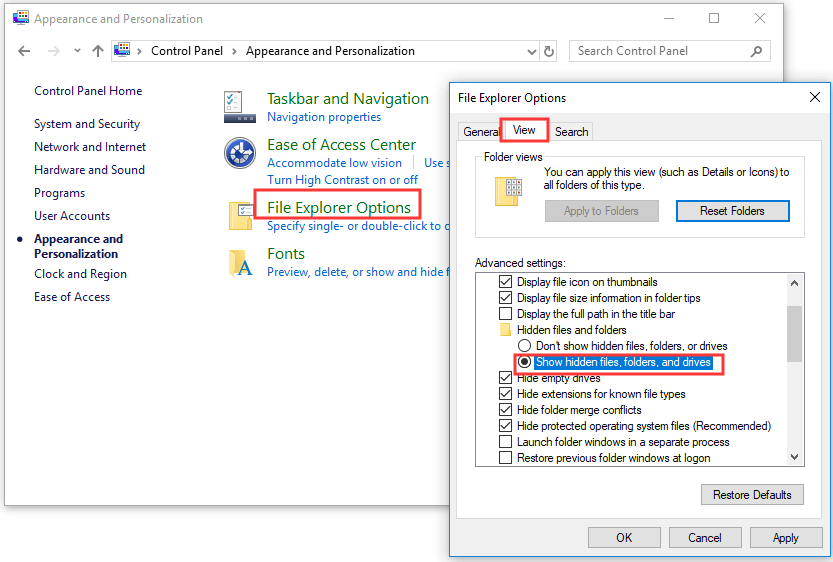Go back with the back arrow
Screen dimensions: 833x562
(x=24, y=51)
